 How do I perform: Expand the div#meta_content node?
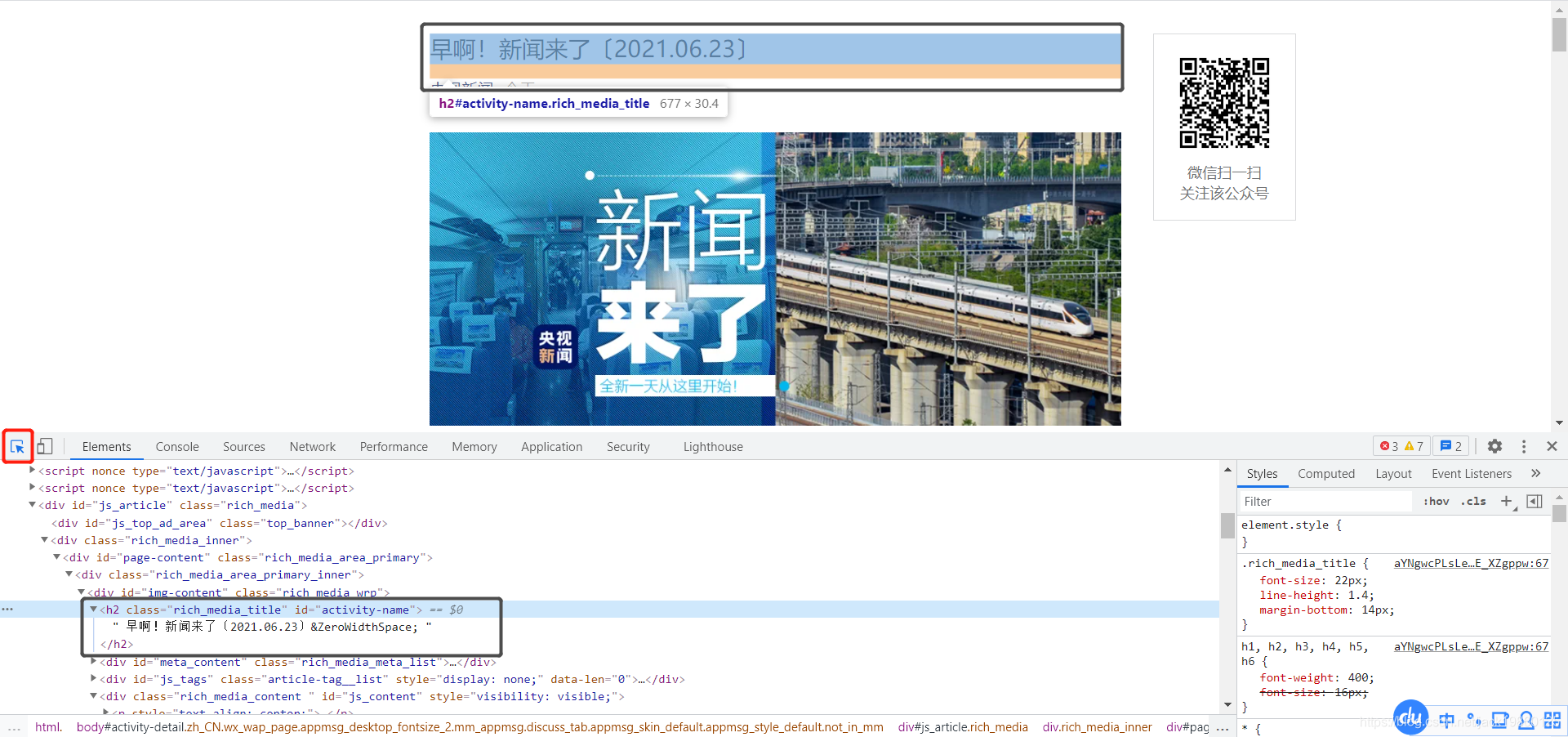pyautogui.click(x=93, y=661)
